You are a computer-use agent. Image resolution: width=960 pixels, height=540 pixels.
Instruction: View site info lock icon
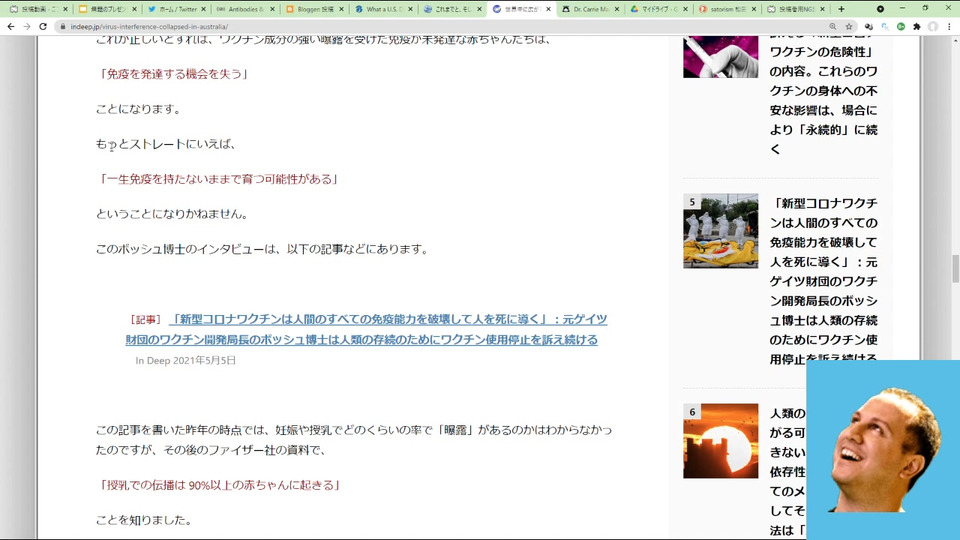(62, 26)
